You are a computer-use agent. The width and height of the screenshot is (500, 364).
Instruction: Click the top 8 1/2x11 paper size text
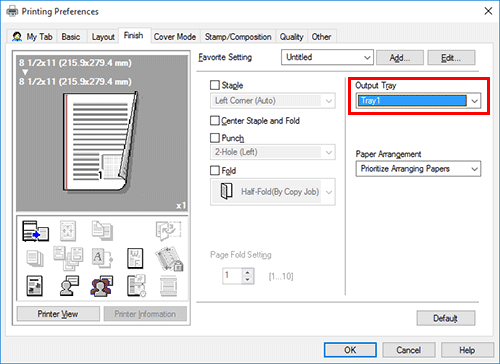coord(75,63)
